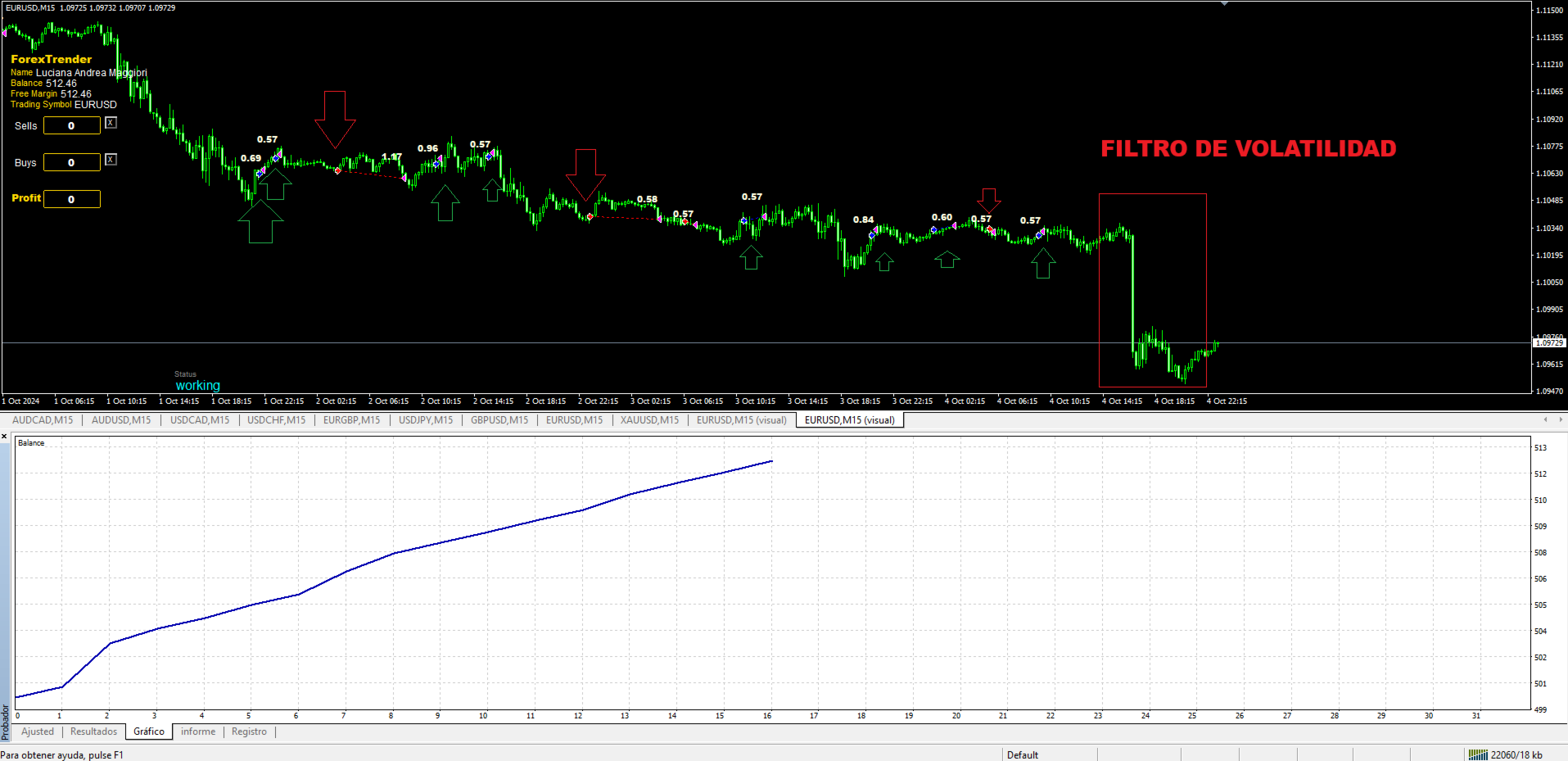
Task: Select the Gráfico tester tab
Action: click(x=149, y=732)
